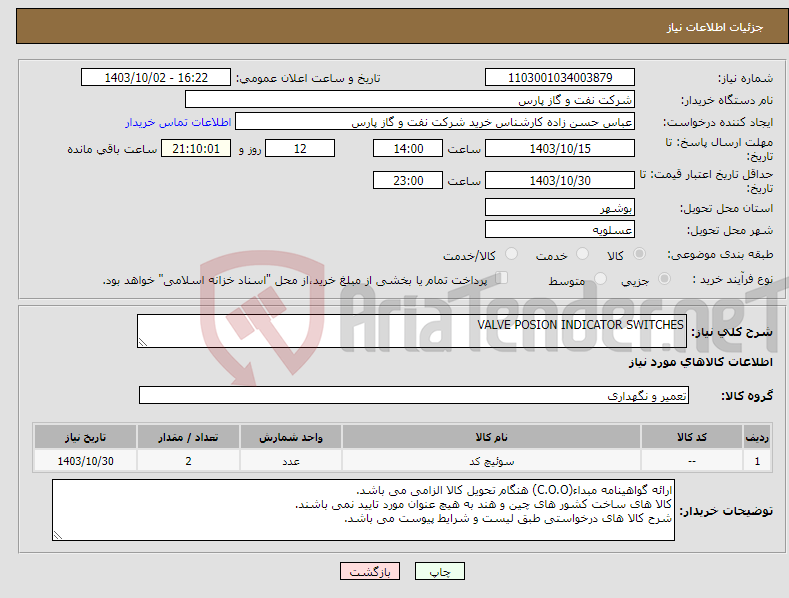Screen dimensions: 789x598
Task: Click quantity cell showing 2
Action: [188, 461]
